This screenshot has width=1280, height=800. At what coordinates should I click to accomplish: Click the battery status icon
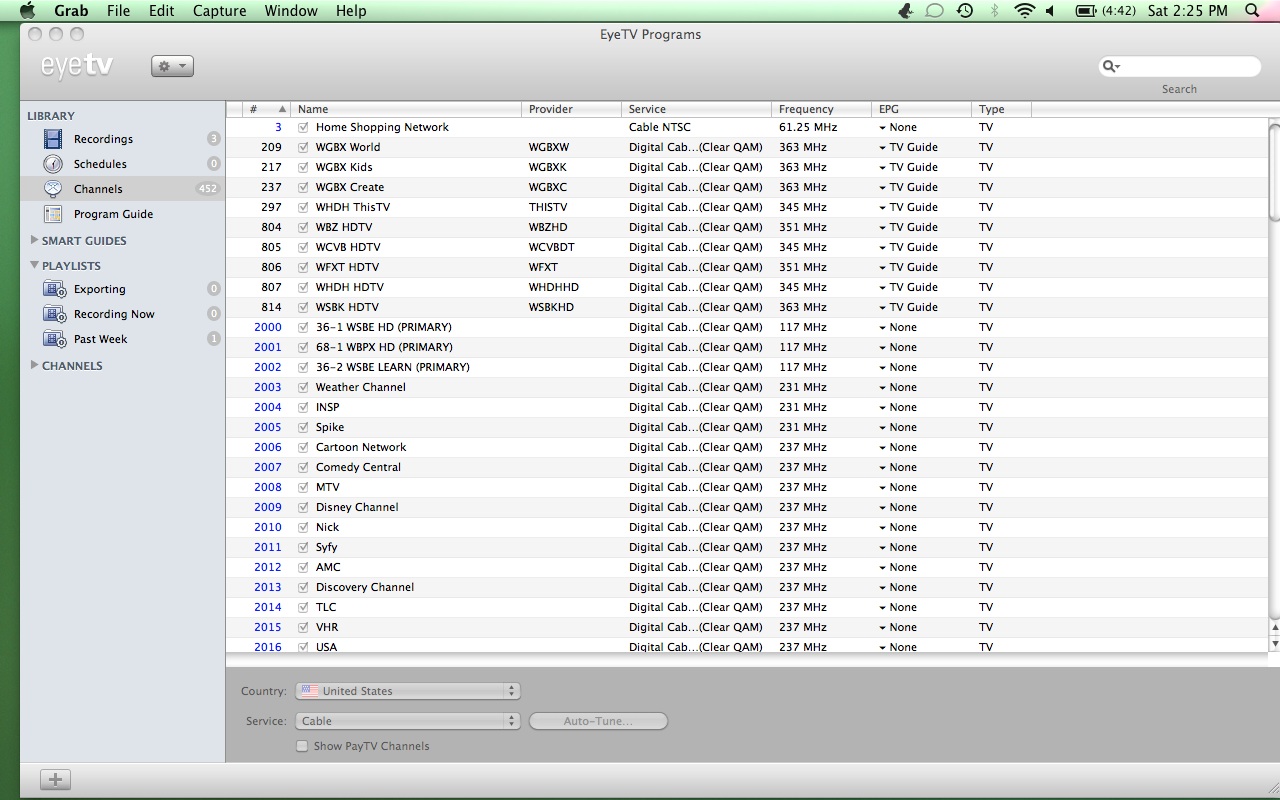[1085, 11]
